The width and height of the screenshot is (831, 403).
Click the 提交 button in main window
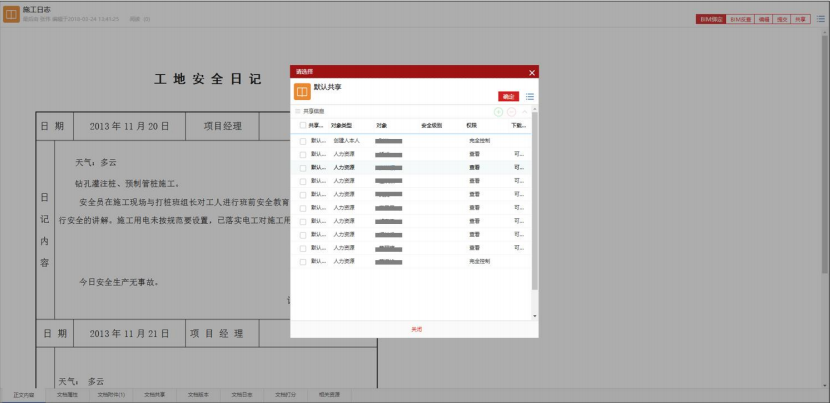click(782, 19)
